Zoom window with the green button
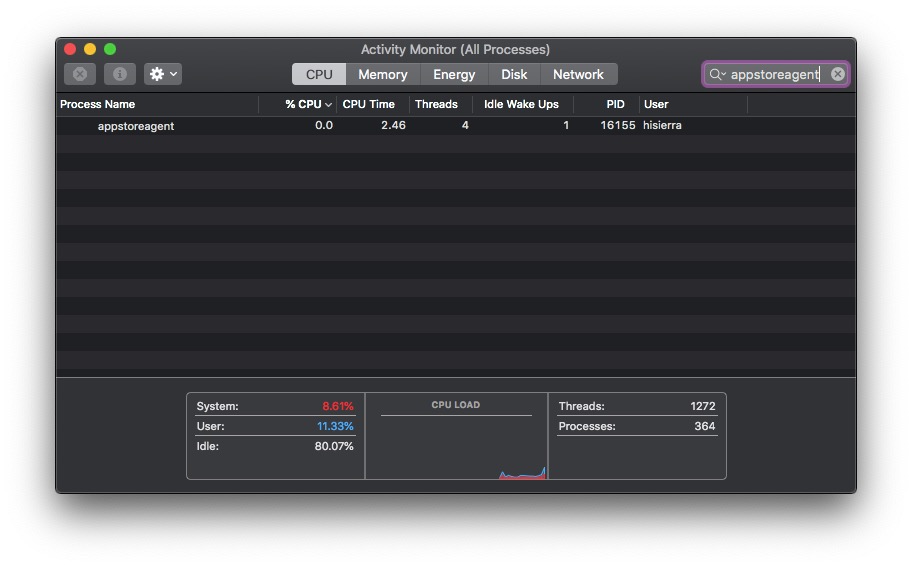Image resolution: width=912 pixels, height=567 pixels. 110,49
